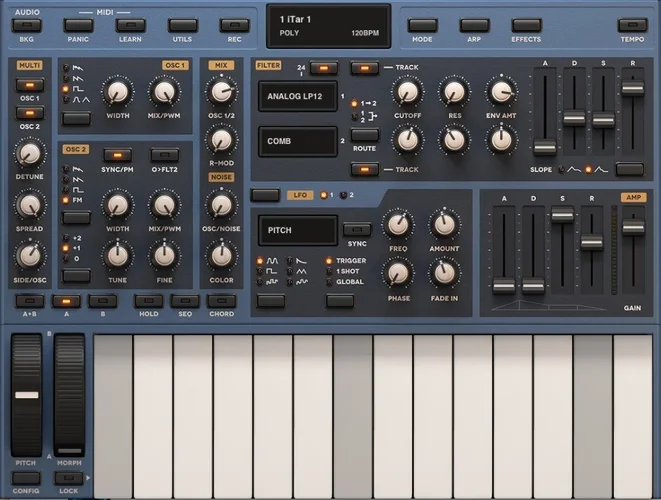661x500 pixels.
Task: Choose the LFO ramp-down sawtooth shape
Action: (301, 261)
